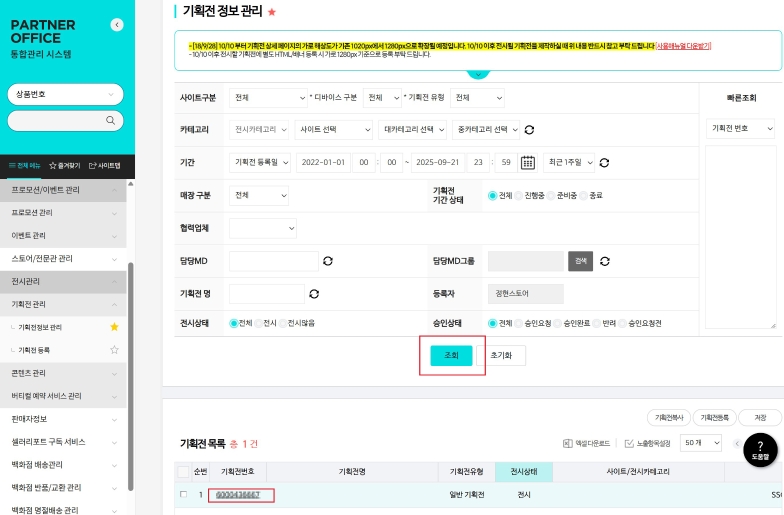This screenshot has height=515, width=784.
Task: Click the refresh icon beside 기획전 명 field
Action: tap(314, 294)
